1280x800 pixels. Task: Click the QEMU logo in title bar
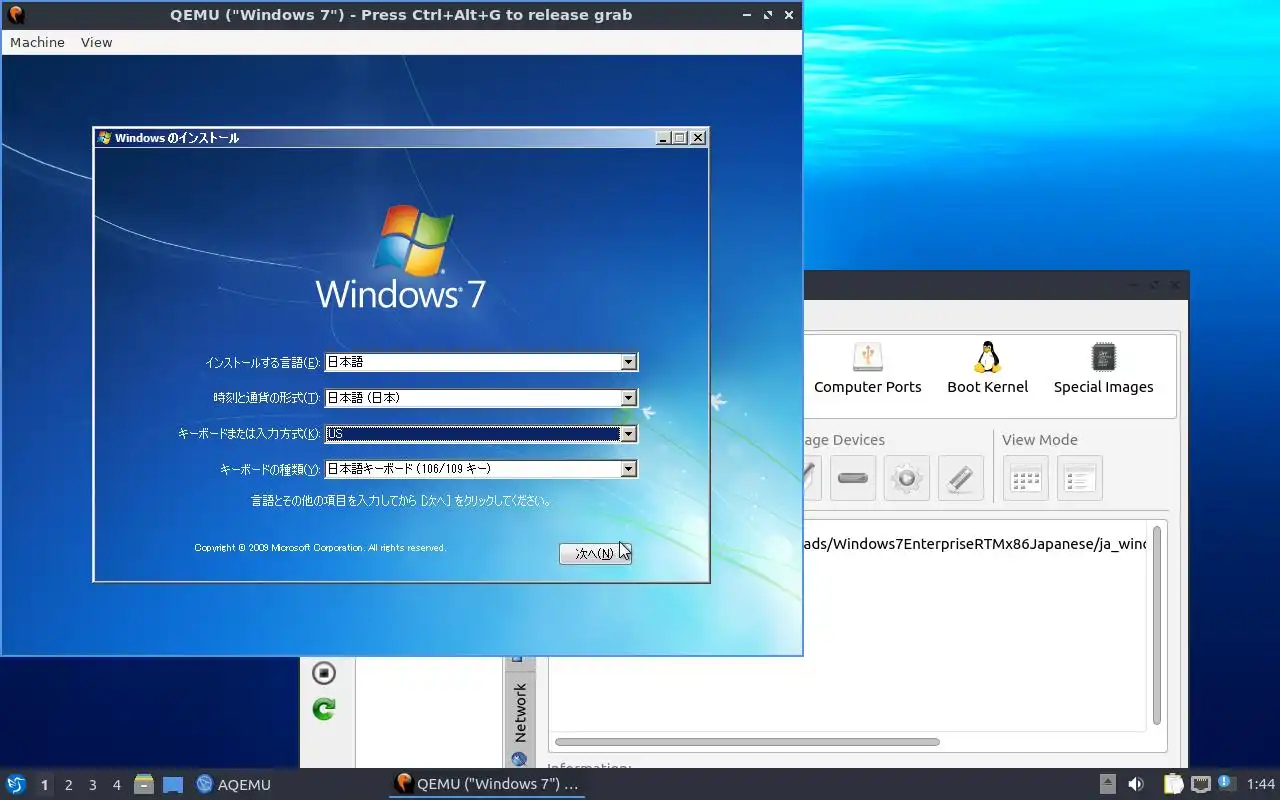[16, 15]
